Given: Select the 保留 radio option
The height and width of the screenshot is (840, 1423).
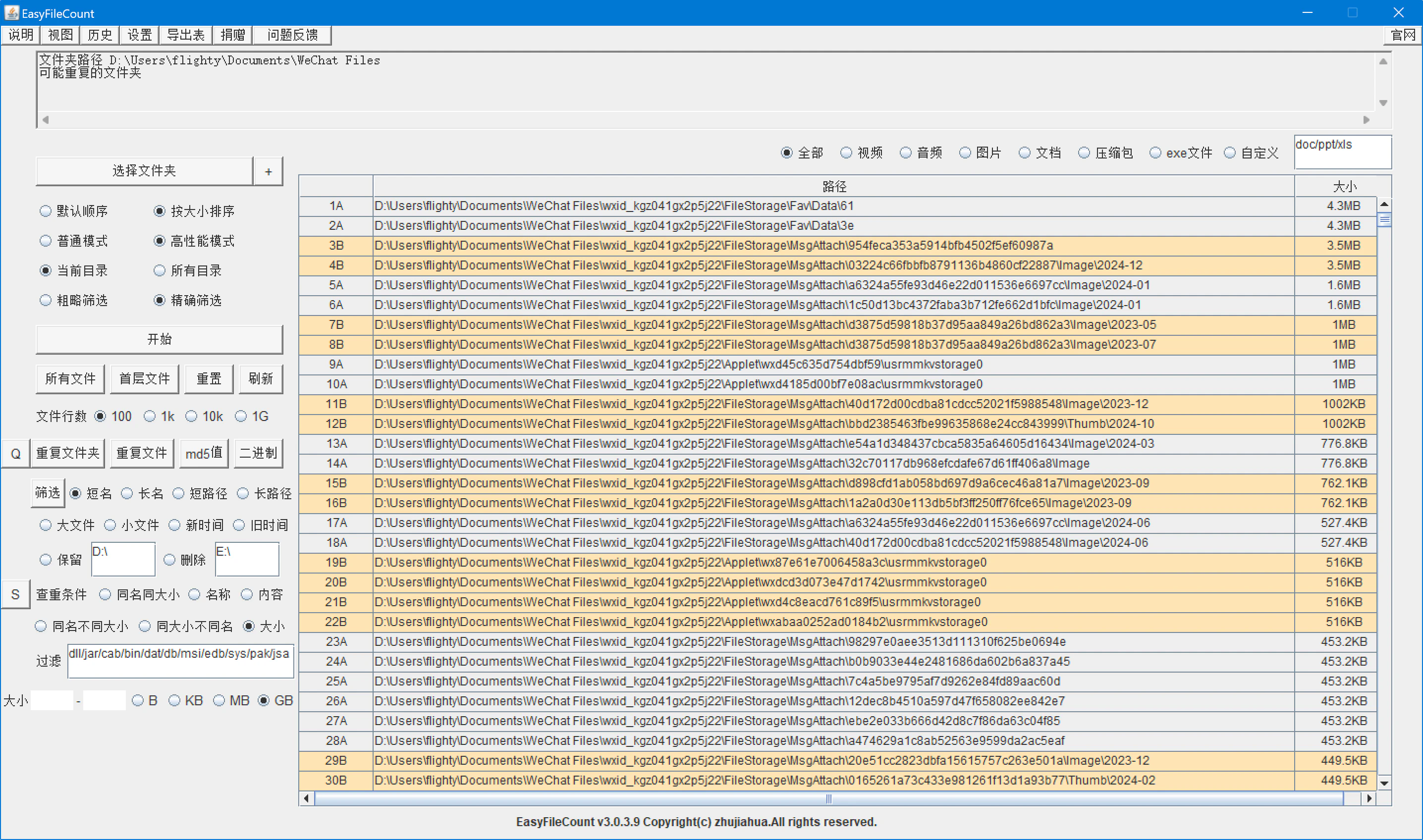Looking at the screenshot, I should pos(61,560).
